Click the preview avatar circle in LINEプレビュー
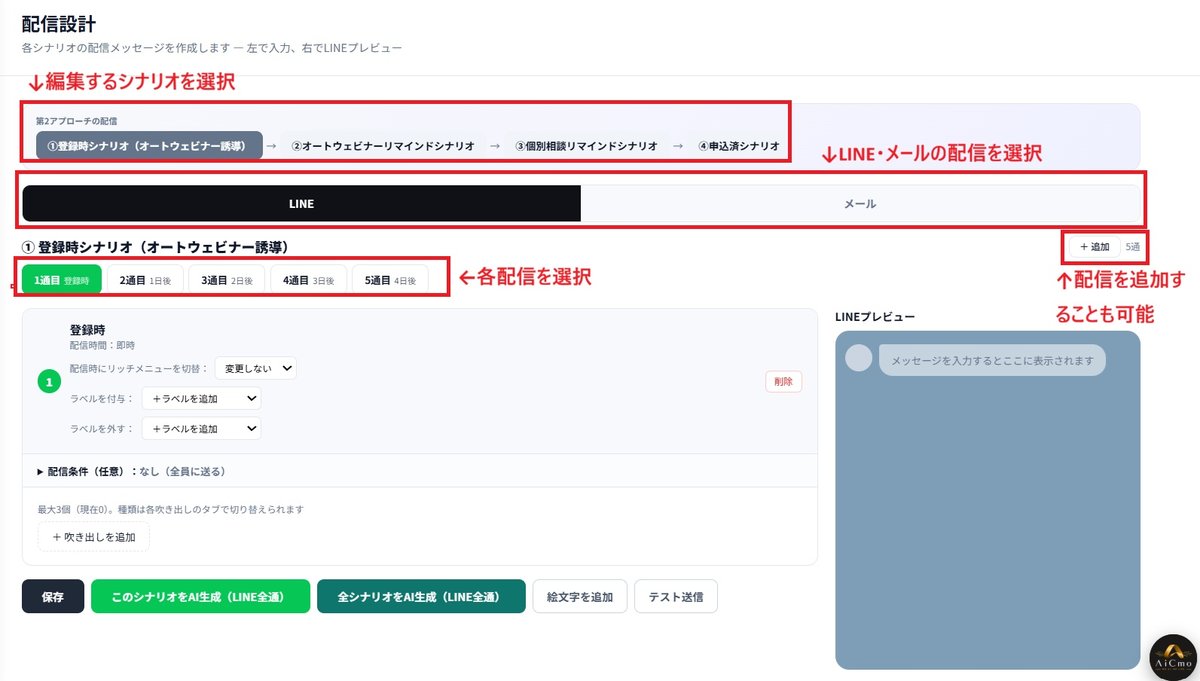 pos(858,358)
